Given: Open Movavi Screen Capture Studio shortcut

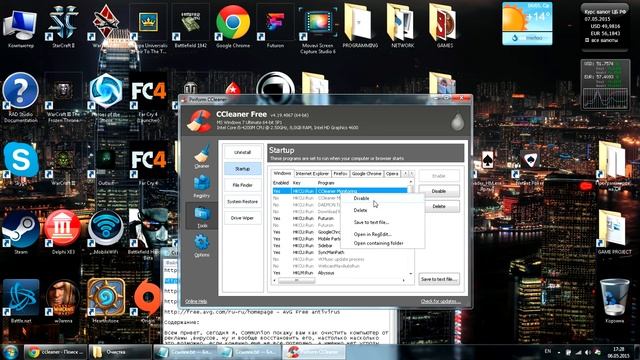Looking at the screenshot, I should [x=318, y=29].
